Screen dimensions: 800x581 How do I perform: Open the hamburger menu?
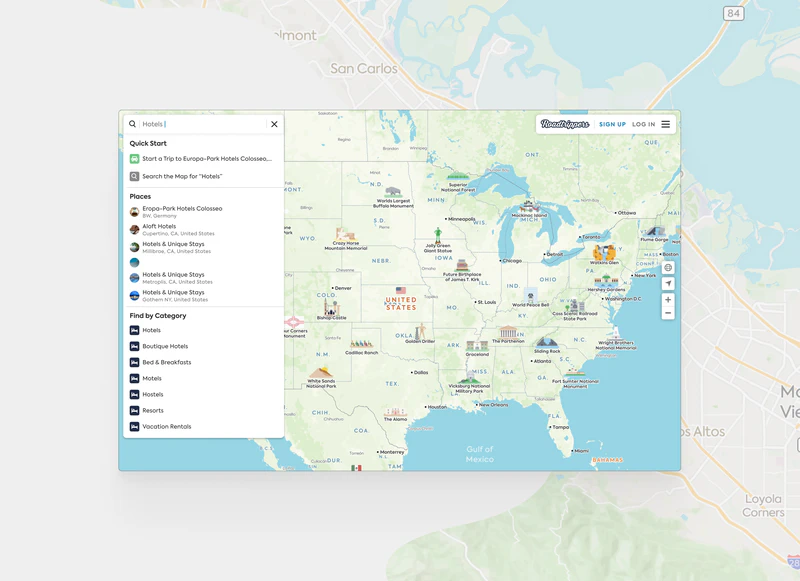click(x=666, y=124)
